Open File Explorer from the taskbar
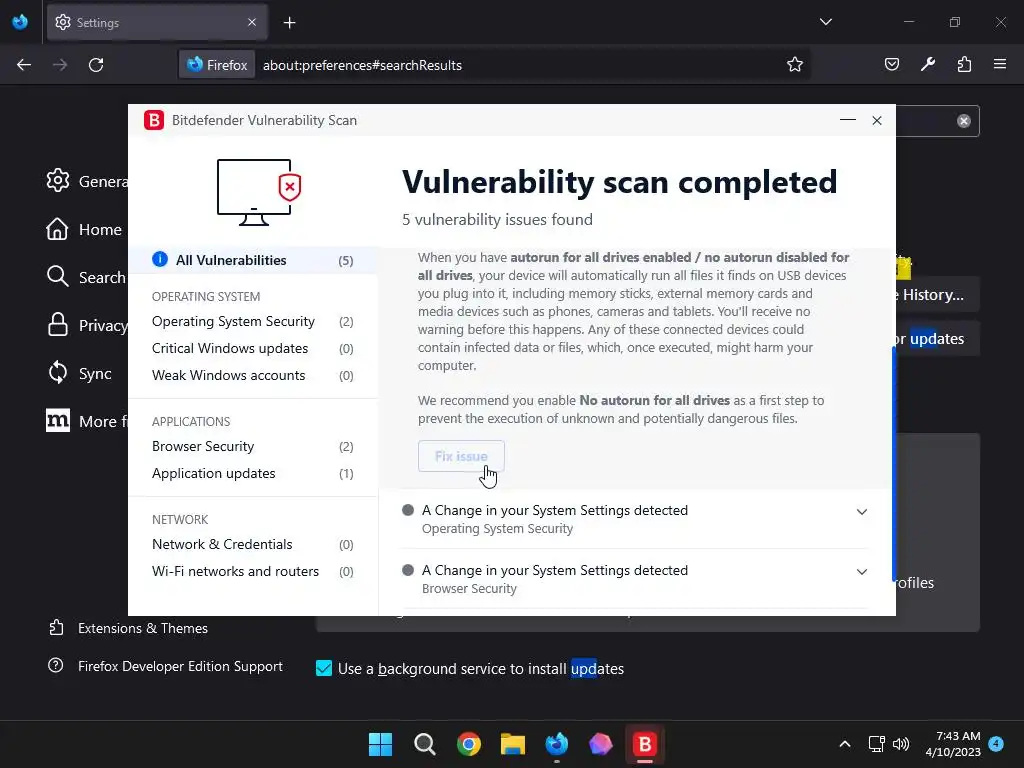1024x768 pixels. [513, 744]
